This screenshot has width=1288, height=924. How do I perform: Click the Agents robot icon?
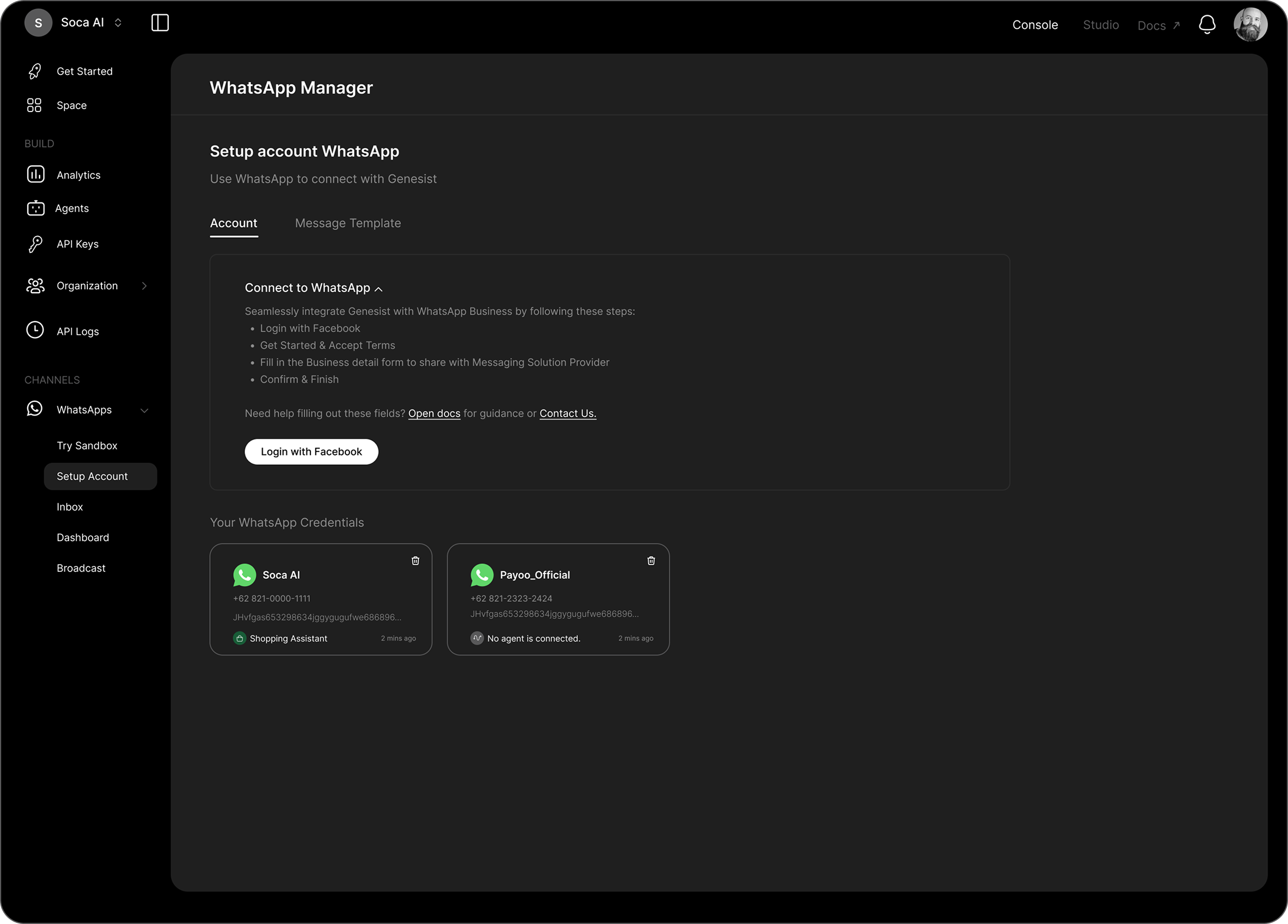[35, 208]
